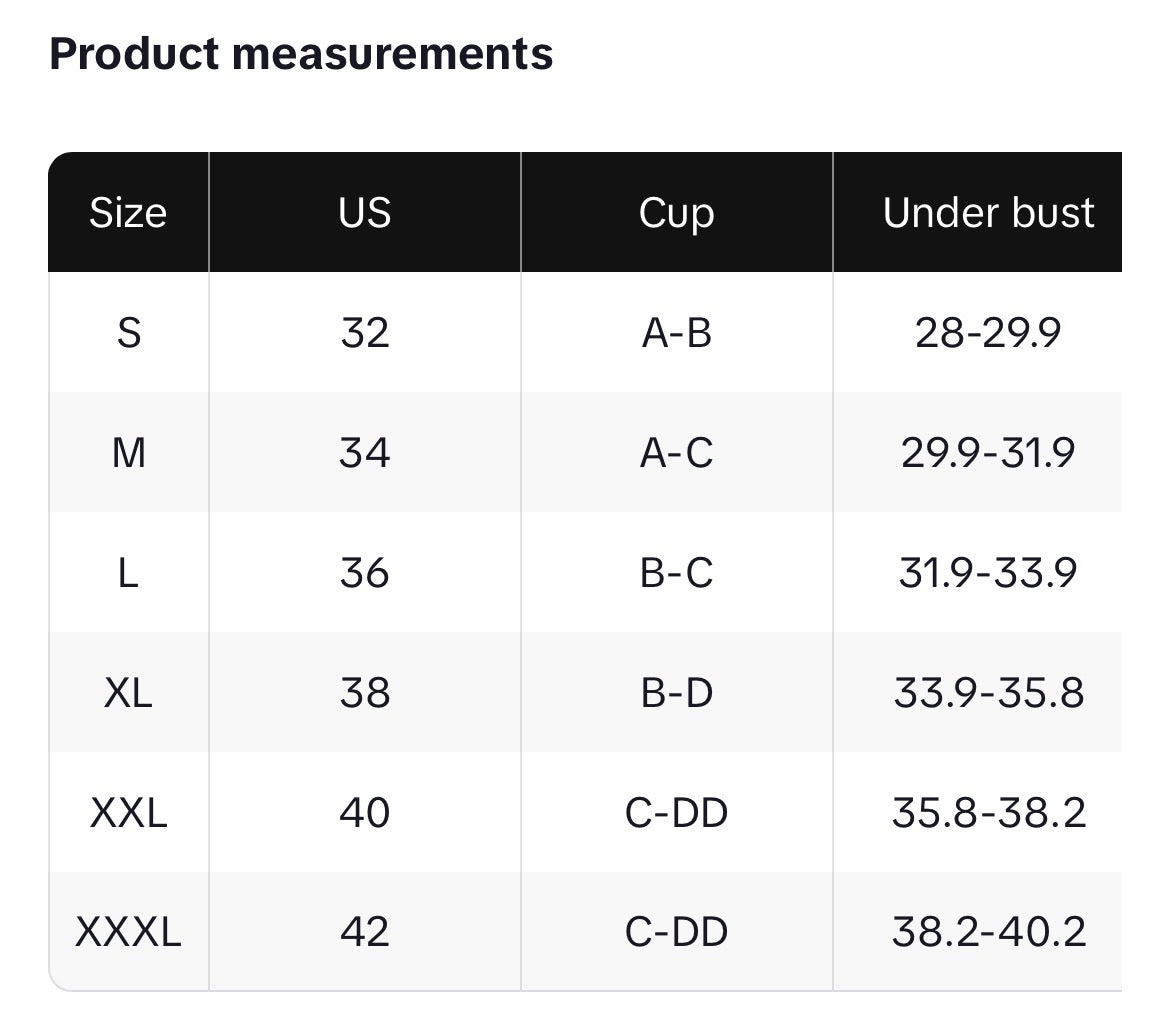The width and height of the screenshot is (1170, 1021).
Task: Select US size 42 value
Action: point(364,932)
